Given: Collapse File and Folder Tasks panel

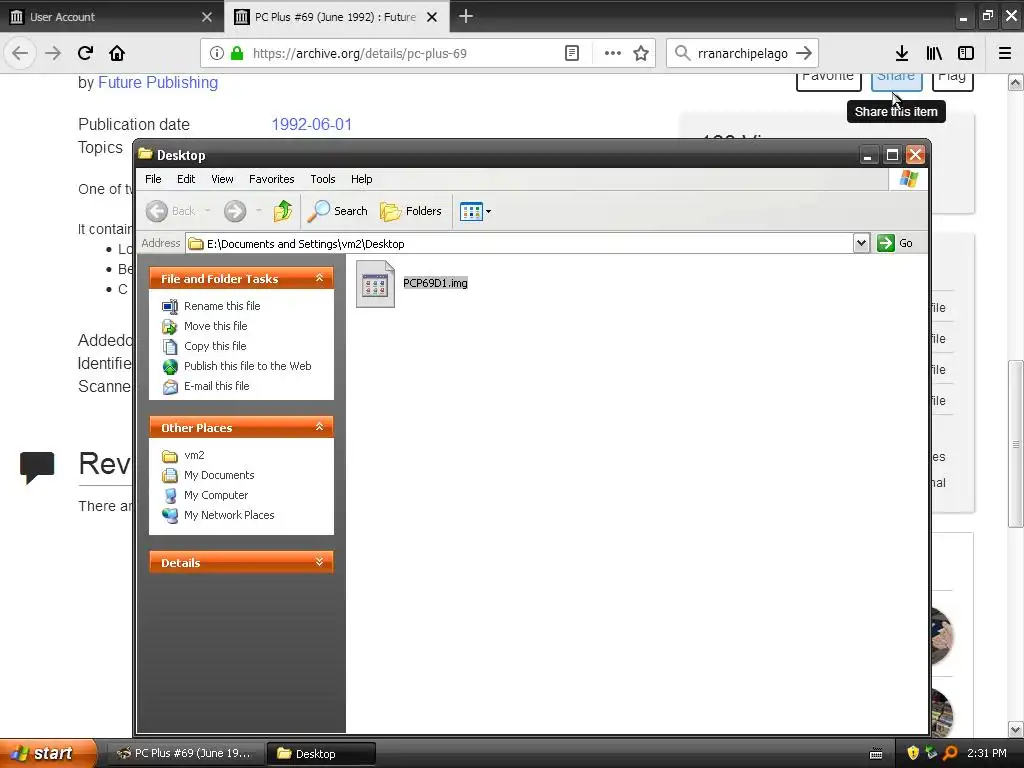Looking at the screenshot, I should coord(319,278).
